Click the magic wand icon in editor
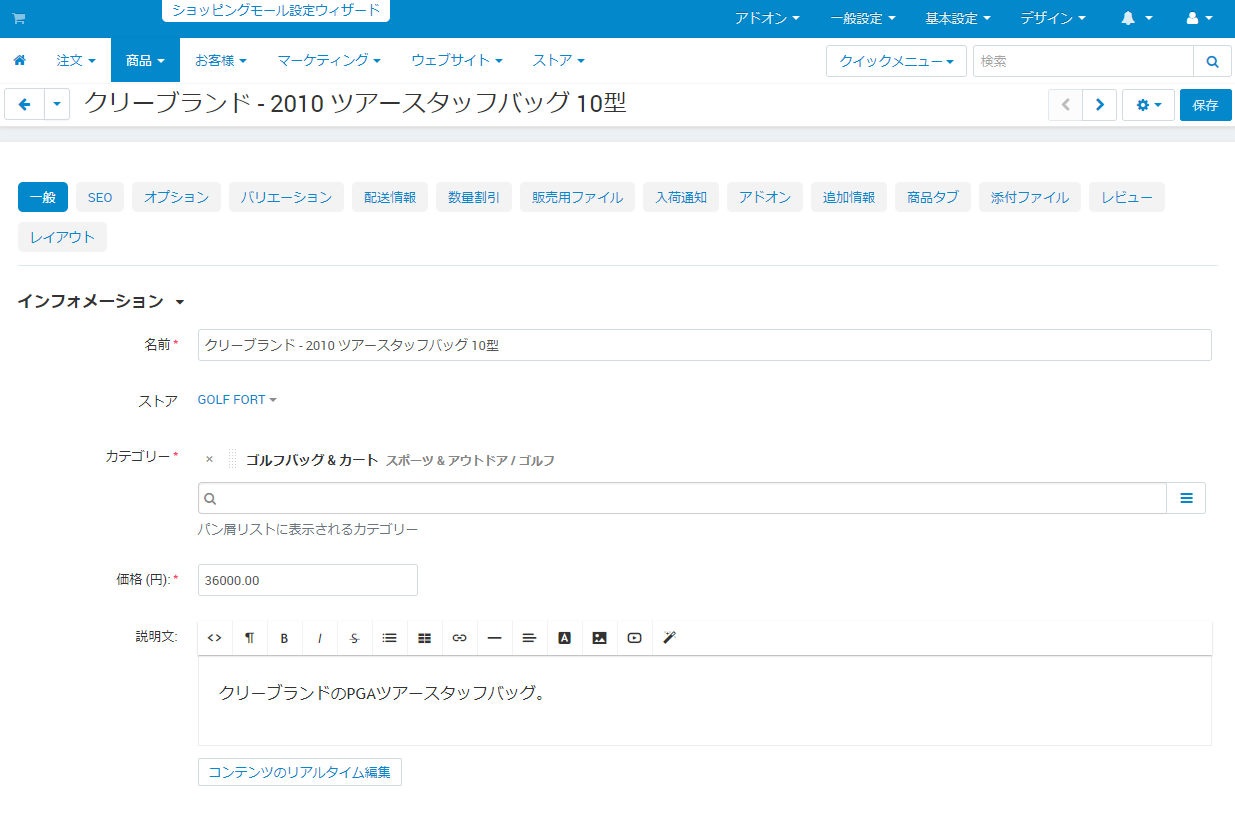This screenshot has height=817, width=1235. point(669,638)
